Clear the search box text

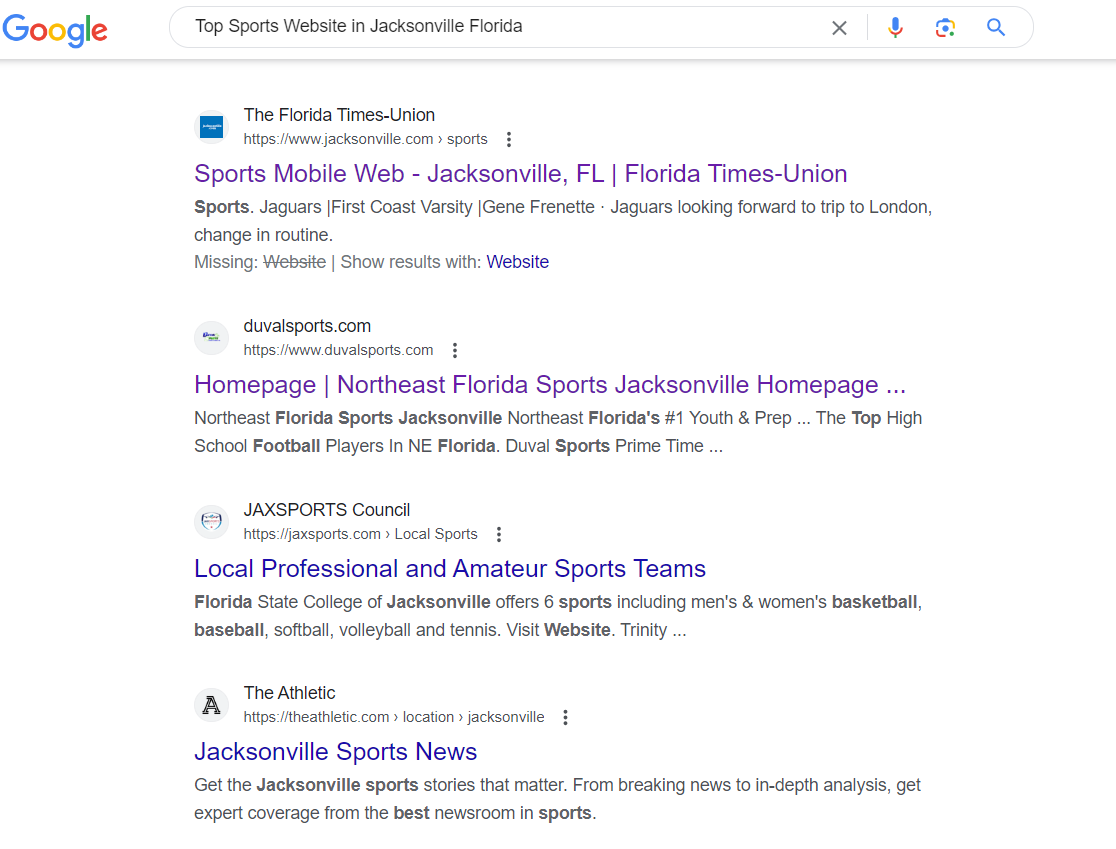click(839, 28)
